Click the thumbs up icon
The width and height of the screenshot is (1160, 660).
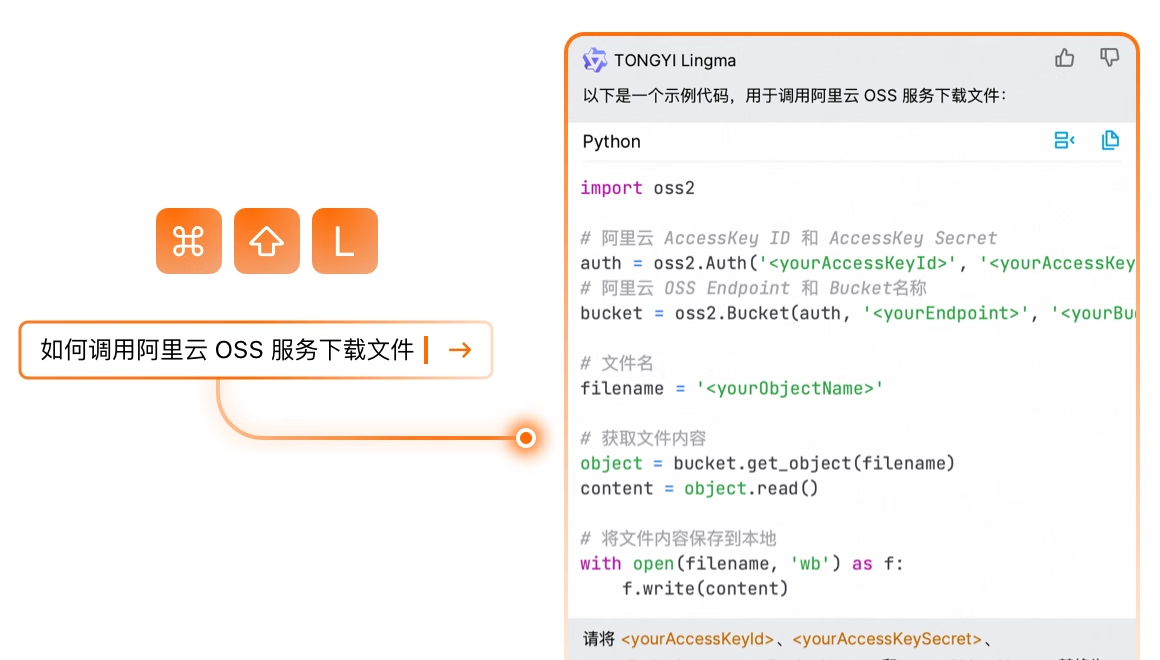tap(1065, 58)
